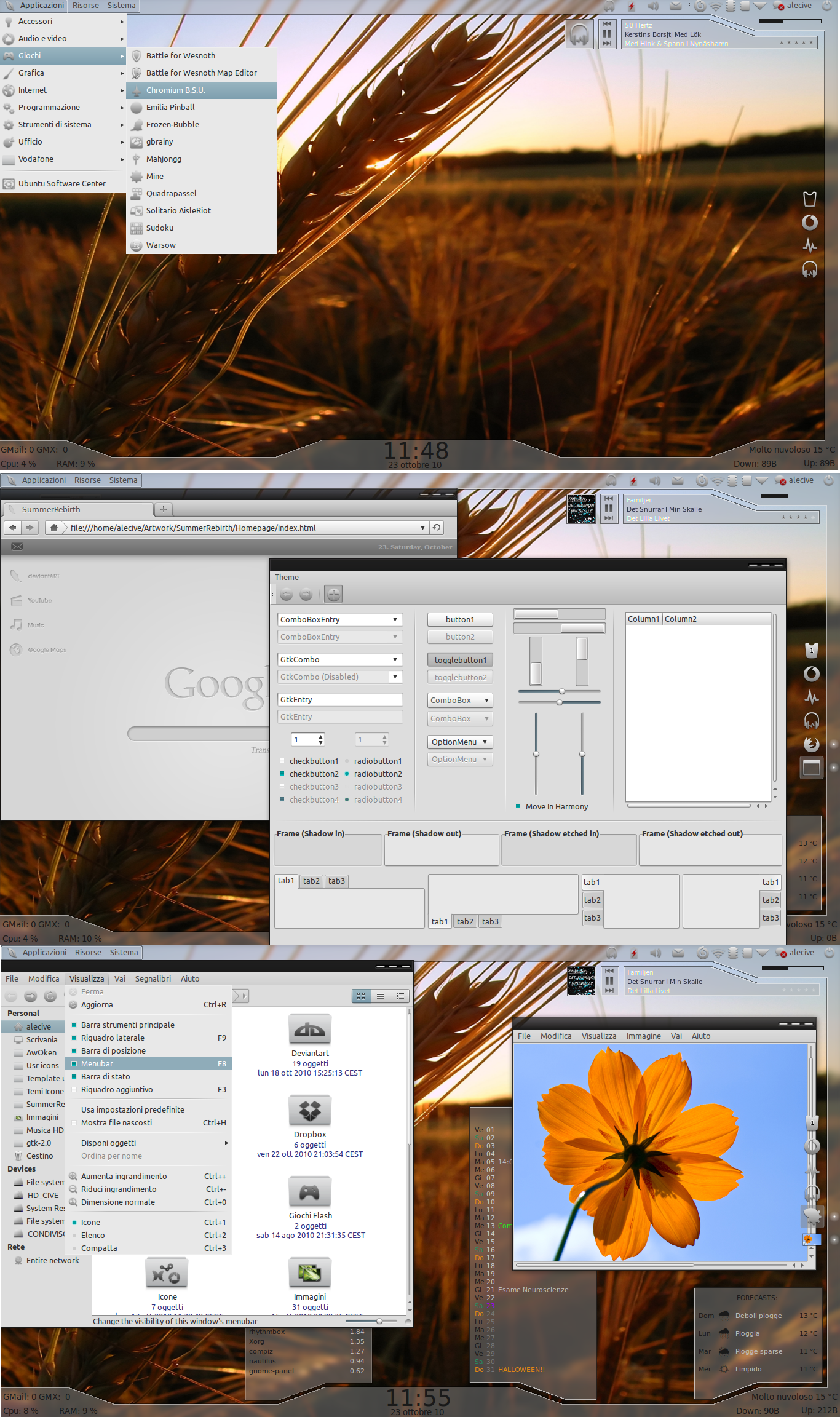
Task: Expand the Accessori applications submenu
Action: [x=62, y=21]
